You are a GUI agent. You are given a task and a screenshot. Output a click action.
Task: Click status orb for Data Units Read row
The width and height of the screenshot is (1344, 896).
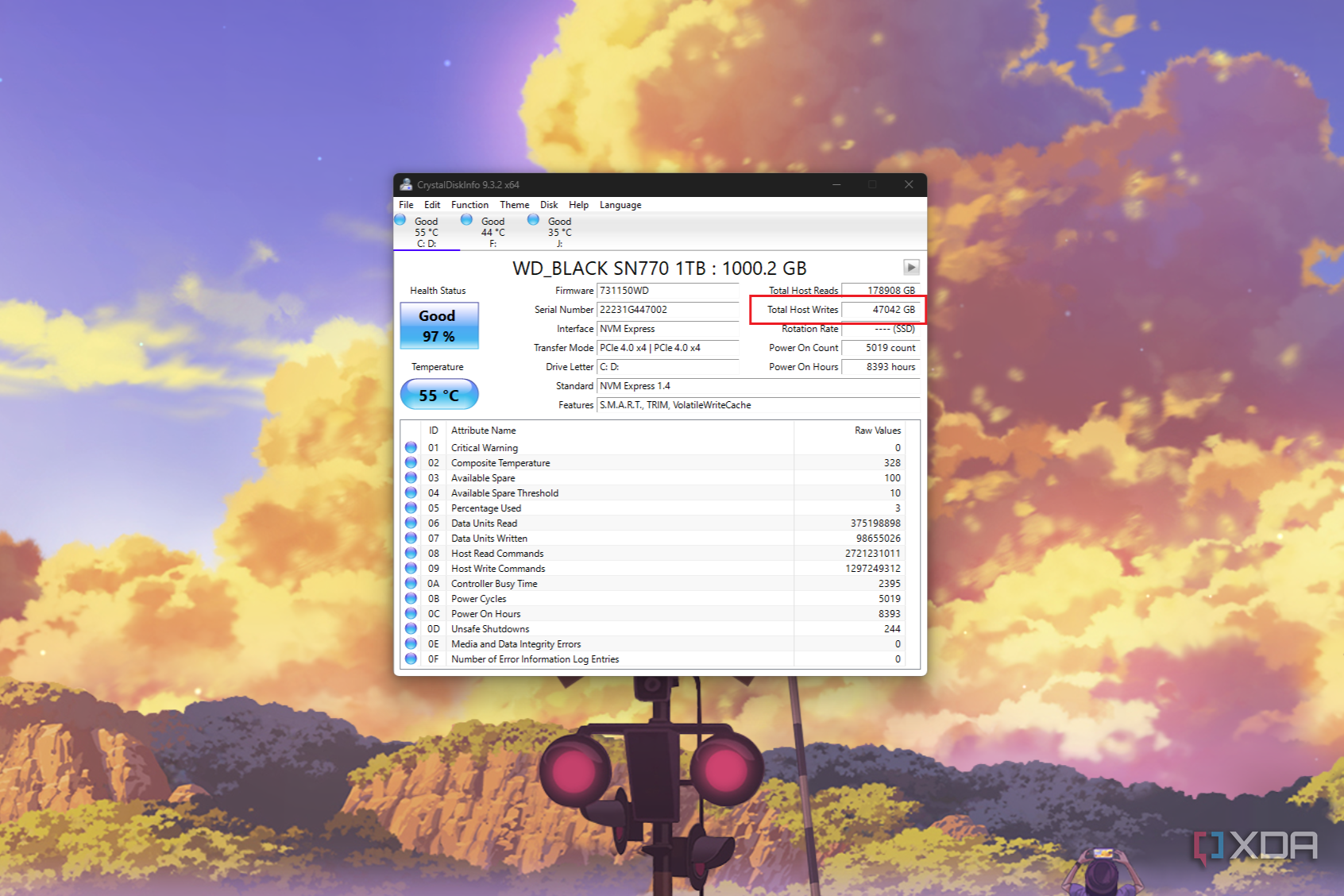pos(411,523)
